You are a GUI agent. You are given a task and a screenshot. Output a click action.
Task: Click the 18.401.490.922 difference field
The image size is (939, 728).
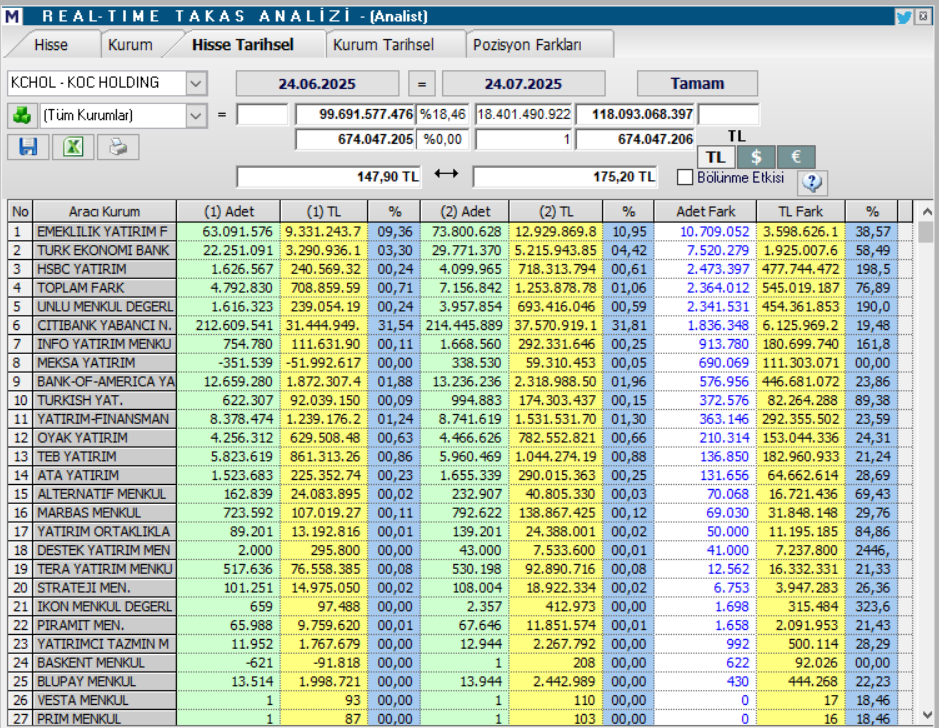[x=524, y=114]
